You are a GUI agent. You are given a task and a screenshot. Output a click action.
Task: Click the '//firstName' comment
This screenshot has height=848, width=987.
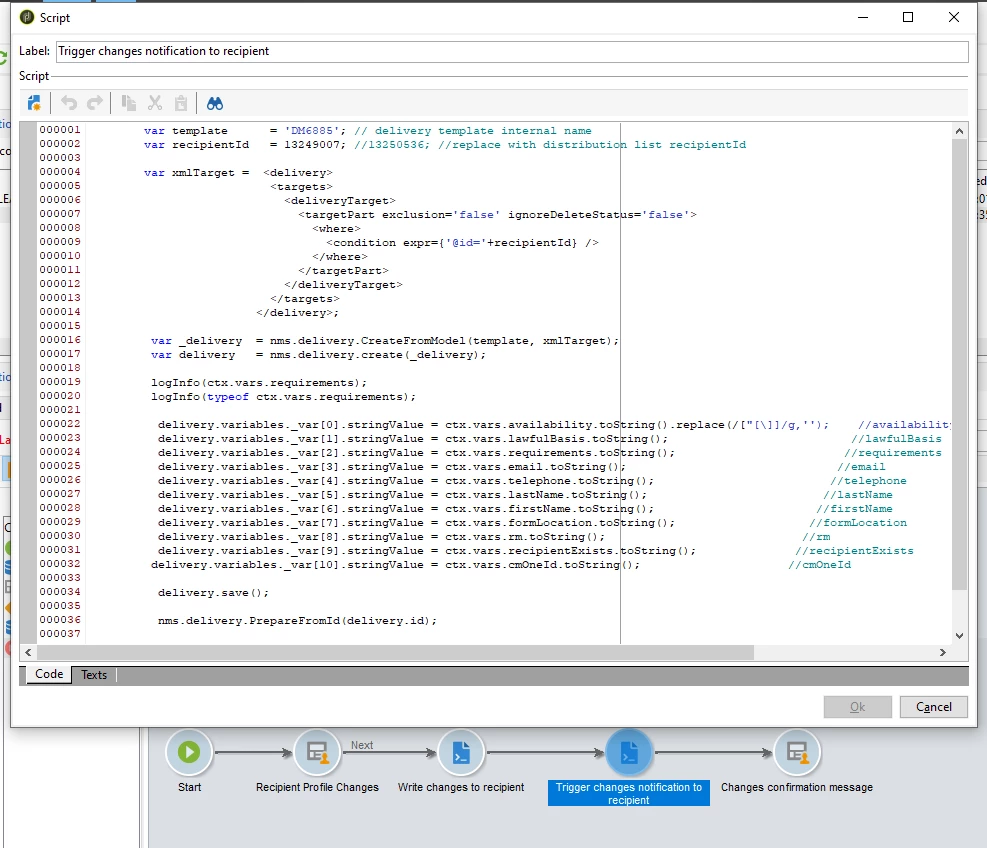854,509
